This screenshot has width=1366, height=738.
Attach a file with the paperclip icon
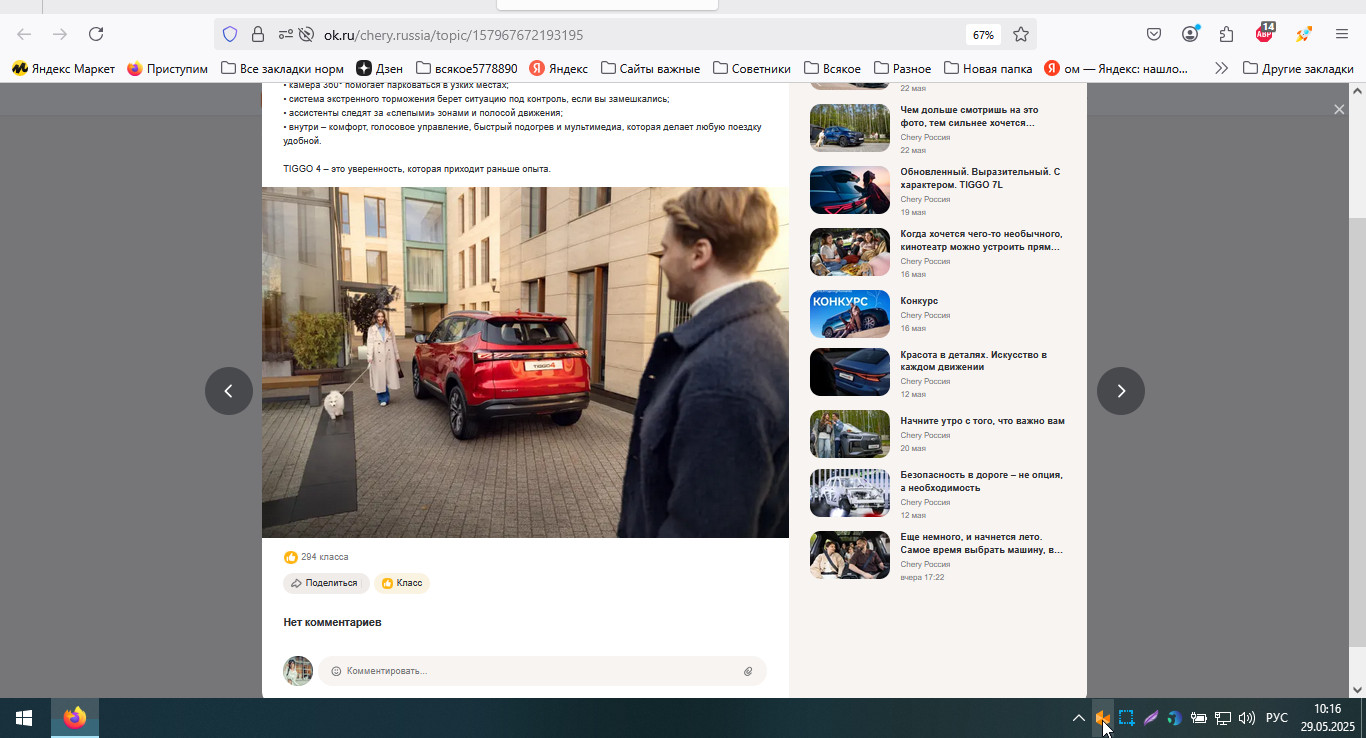tap(748, 671)
